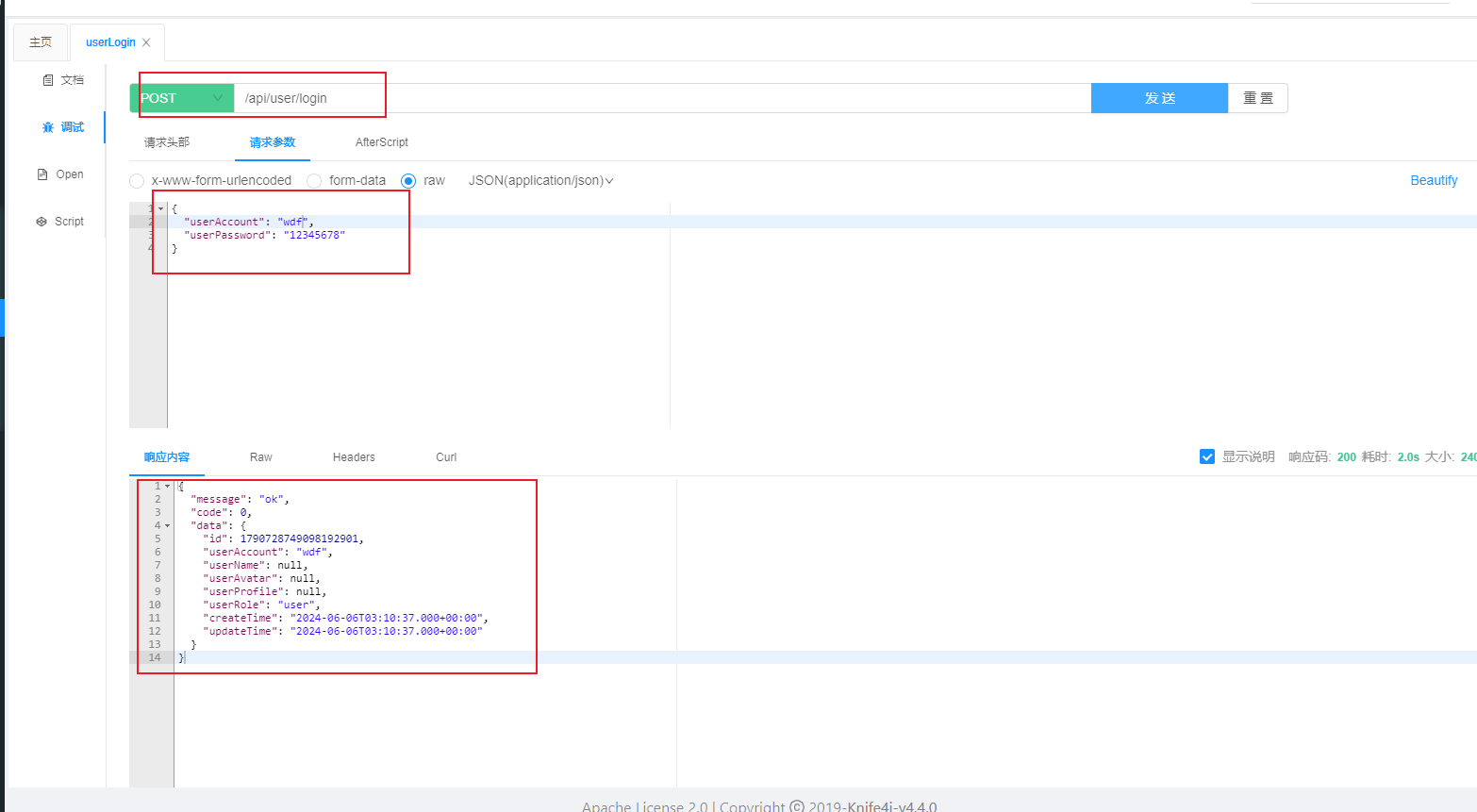1477x812 pixels.
Task: Select the 调试 debug section
Action: 63,127
